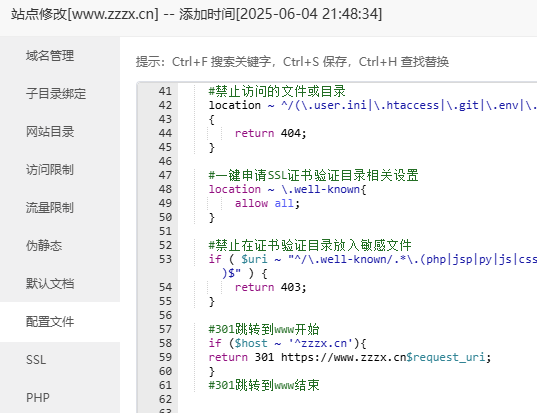Click the 'return 301 https://www.zzzx.cn' line

point(350,358)
